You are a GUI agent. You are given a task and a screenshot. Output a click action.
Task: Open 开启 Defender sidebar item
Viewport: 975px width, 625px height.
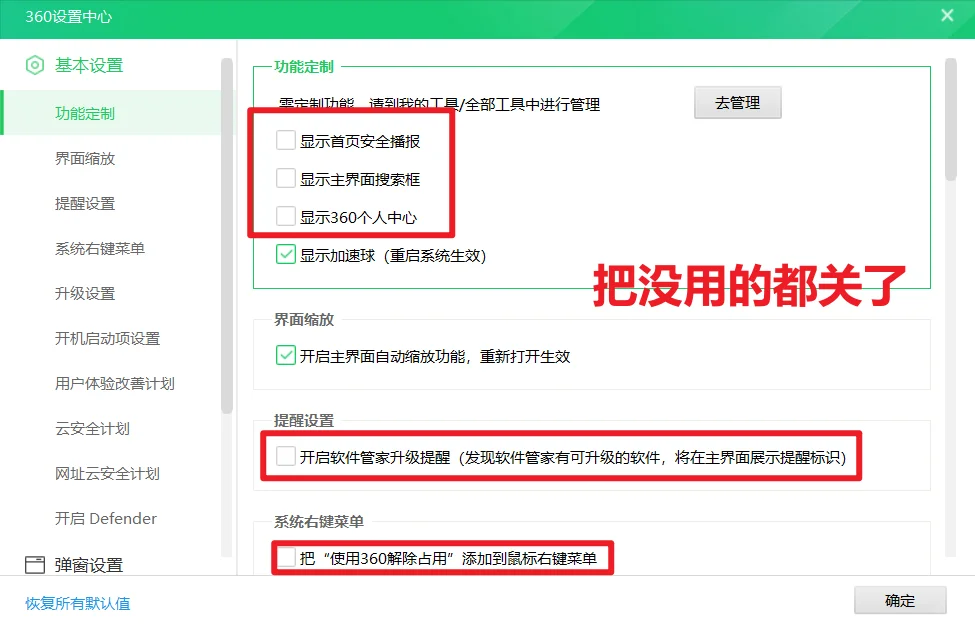[106, 519]
